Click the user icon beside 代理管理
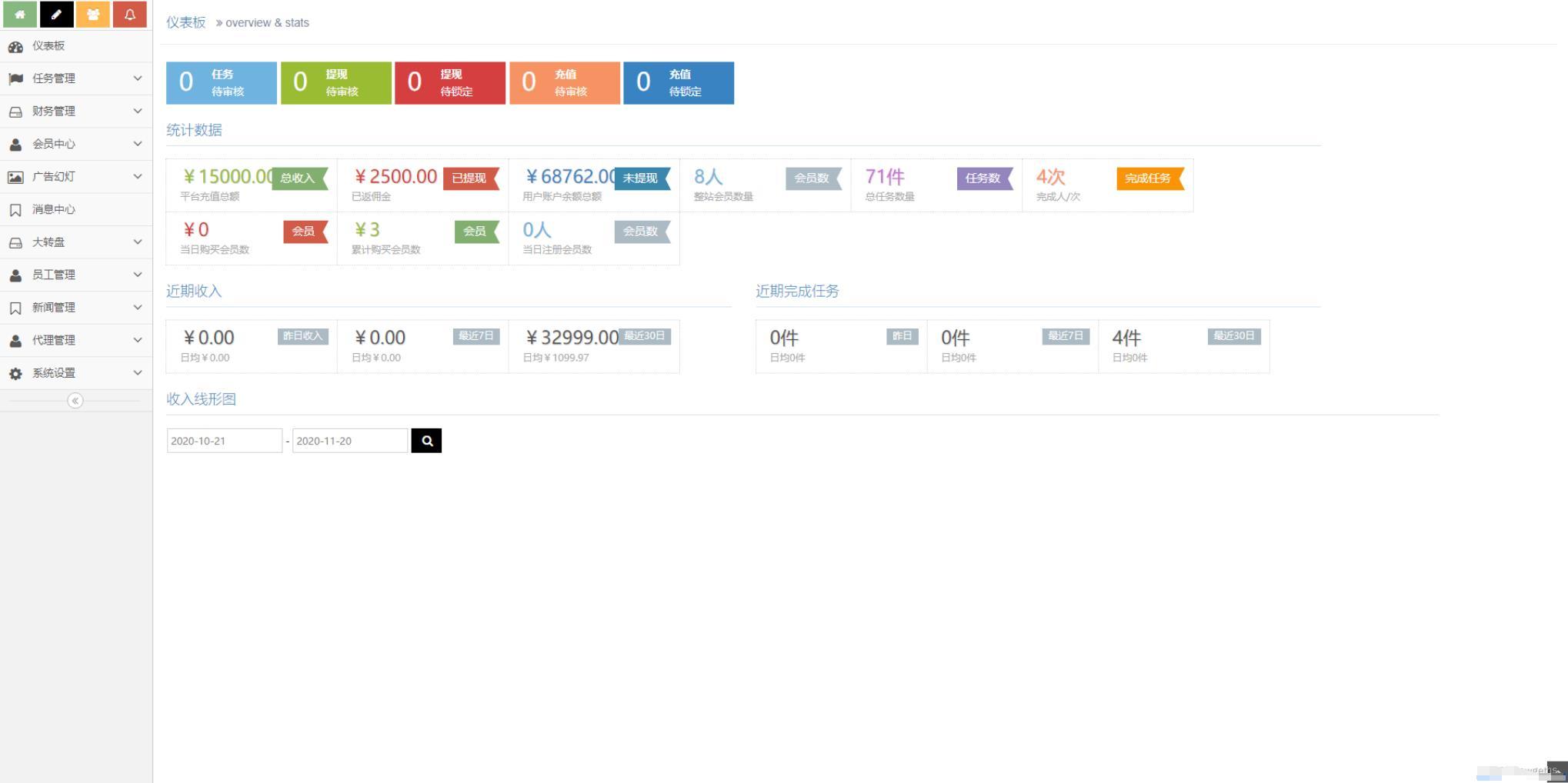 15,340
